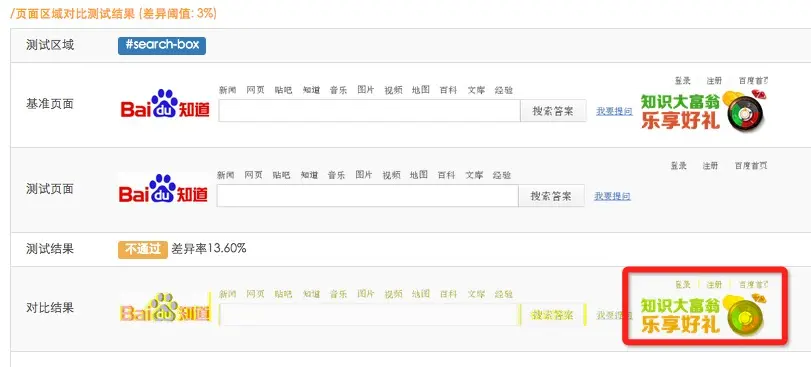This screenshot has width=811, height=367.
Task: Click the 登录 link in baseline page
Action: tap(683, 81)
